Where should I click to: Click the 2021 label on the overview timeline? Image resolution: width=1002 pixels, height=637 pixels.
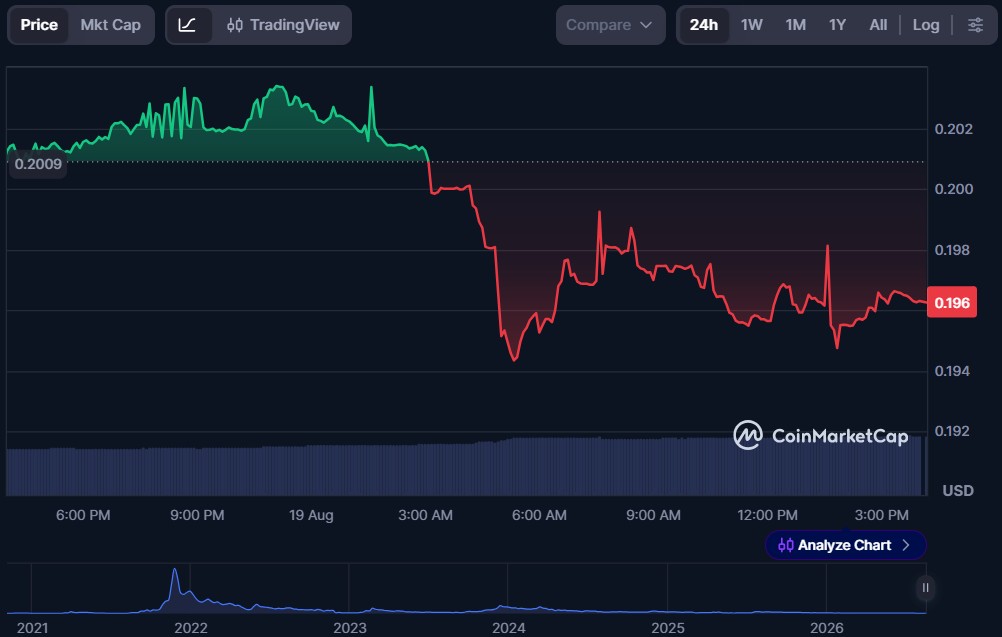pyautogui.click(x=32, y=628)
